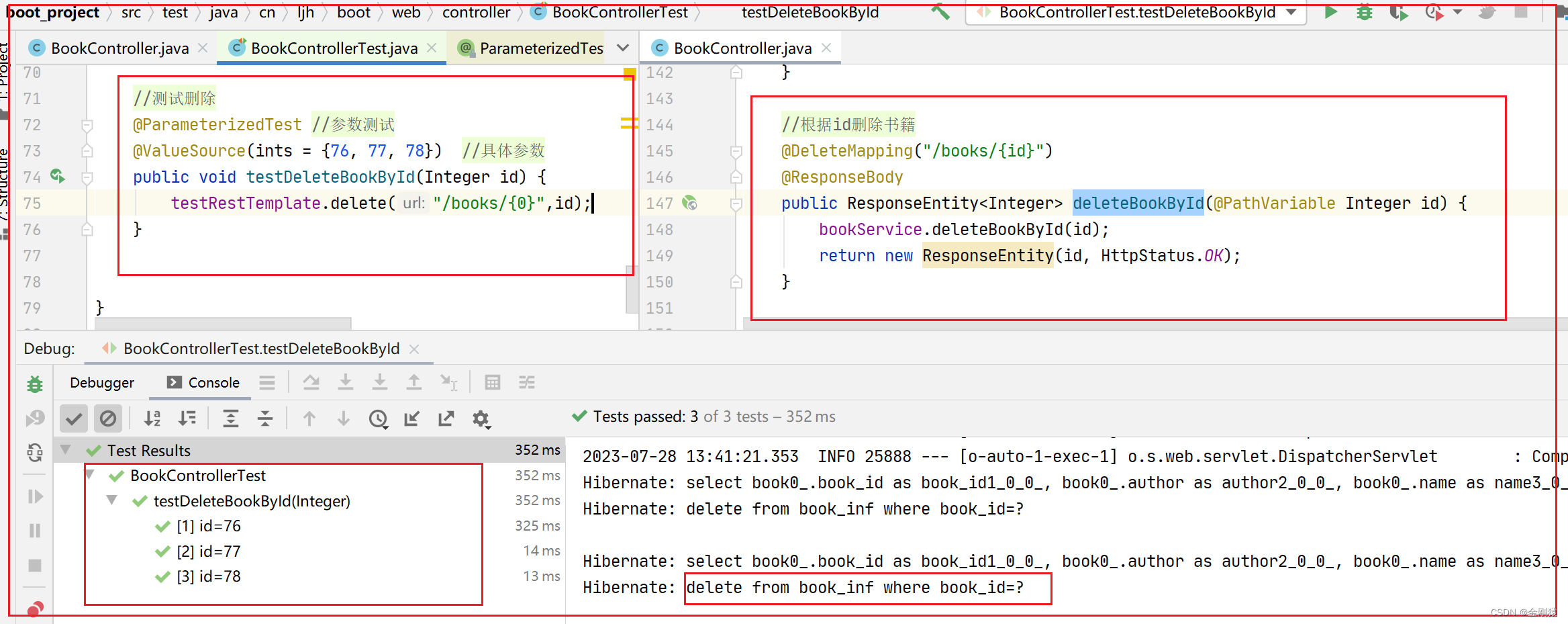Click the left editor's vertical scrollbar thumb
This screenshot has height=624, width=1568.
pyautogui.click(x=631, y=289)
